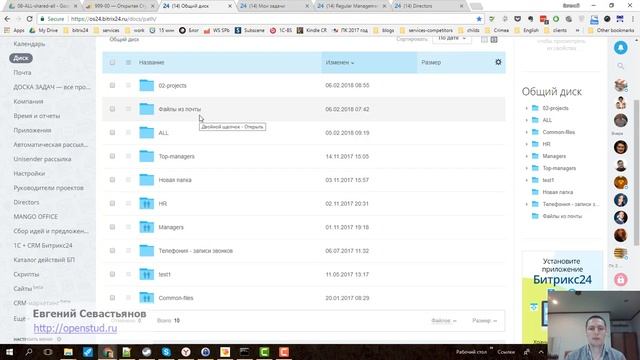Open MANGO OFFICE in left menu
The image size is (640, 360).
coord(36,217)
